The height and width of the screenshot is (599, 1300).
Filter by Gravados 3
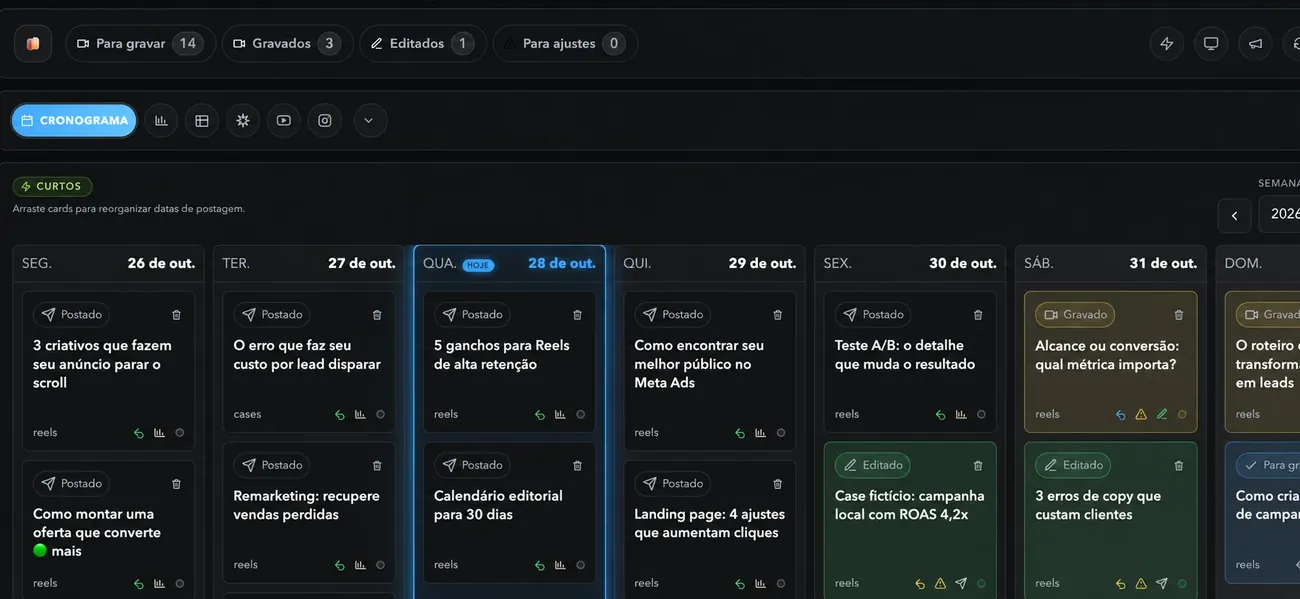pos(288,44)
